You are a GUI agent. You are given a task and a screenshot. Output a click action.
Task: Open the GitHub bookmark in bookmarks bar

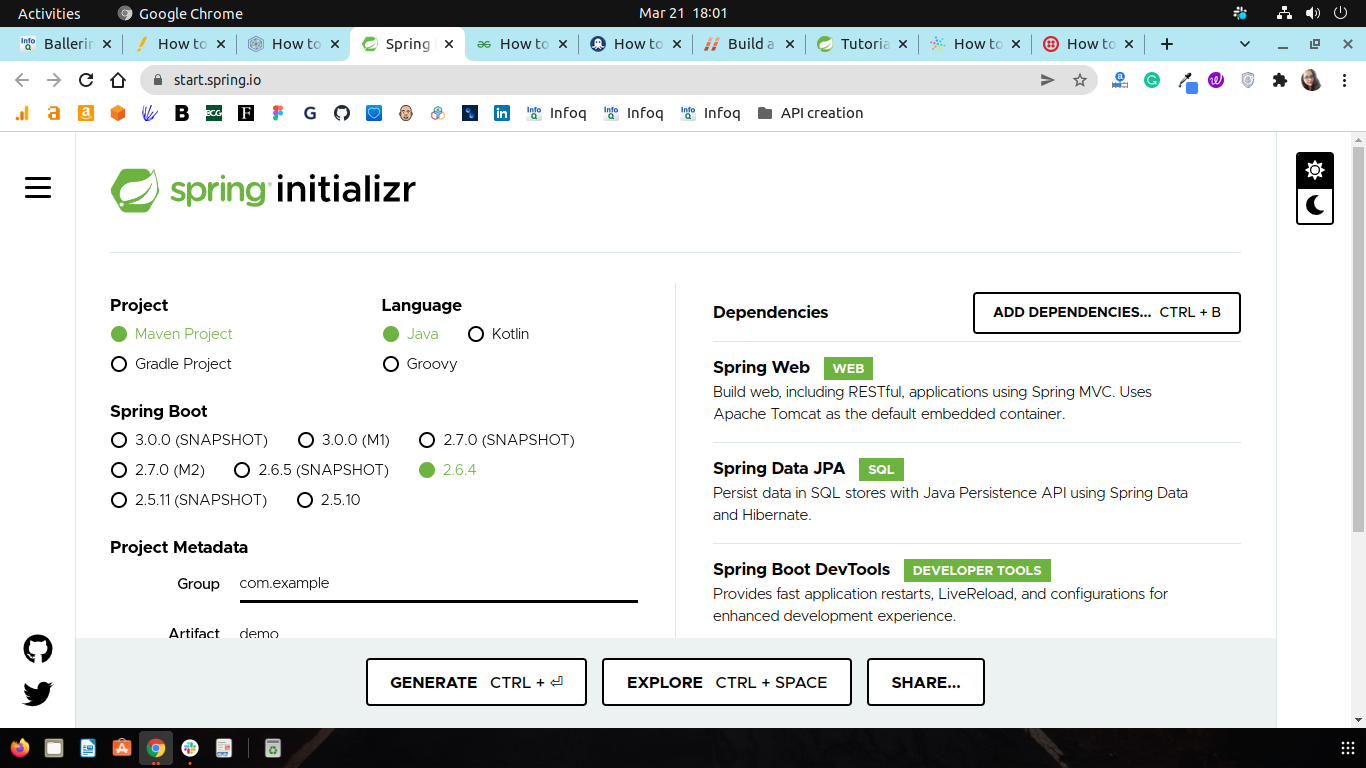click(342, 113)
